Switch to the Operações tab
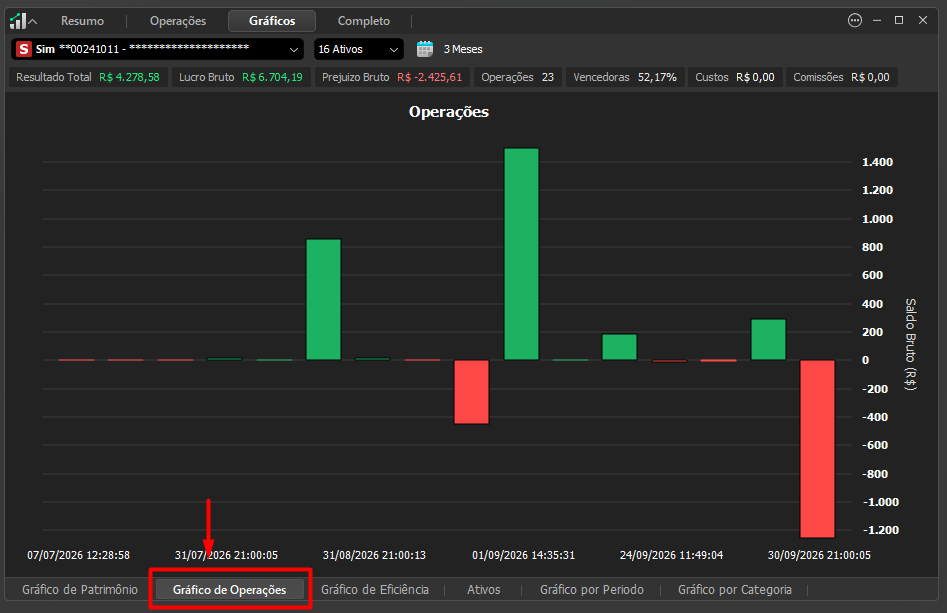 (x=178, y=21)
